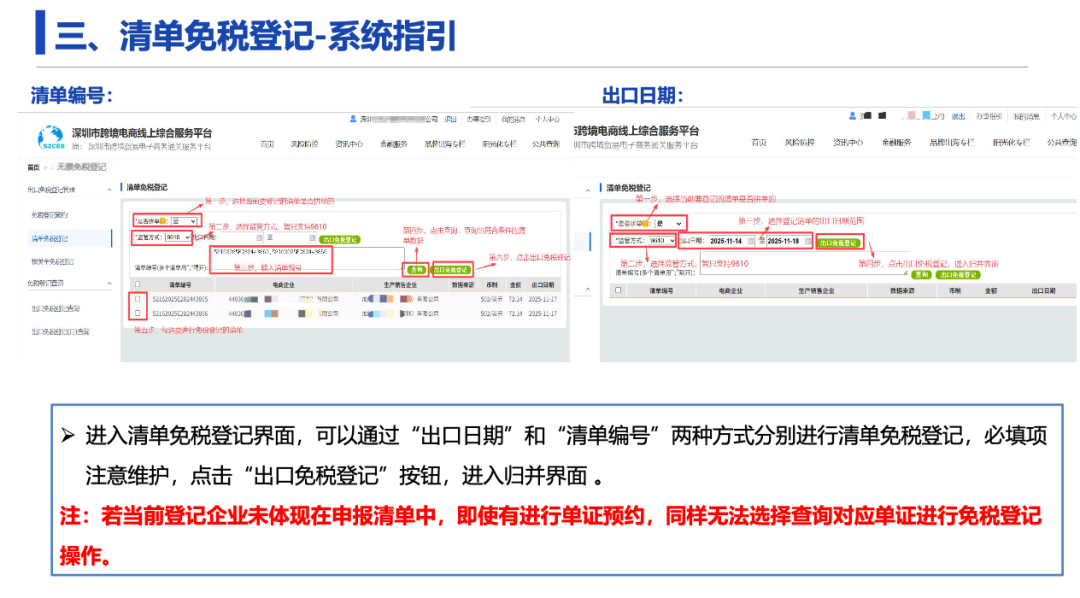Viewport: 1080px width, 598px height.
Task: Check the row for list 52162025E282443806
Action: 137,313
